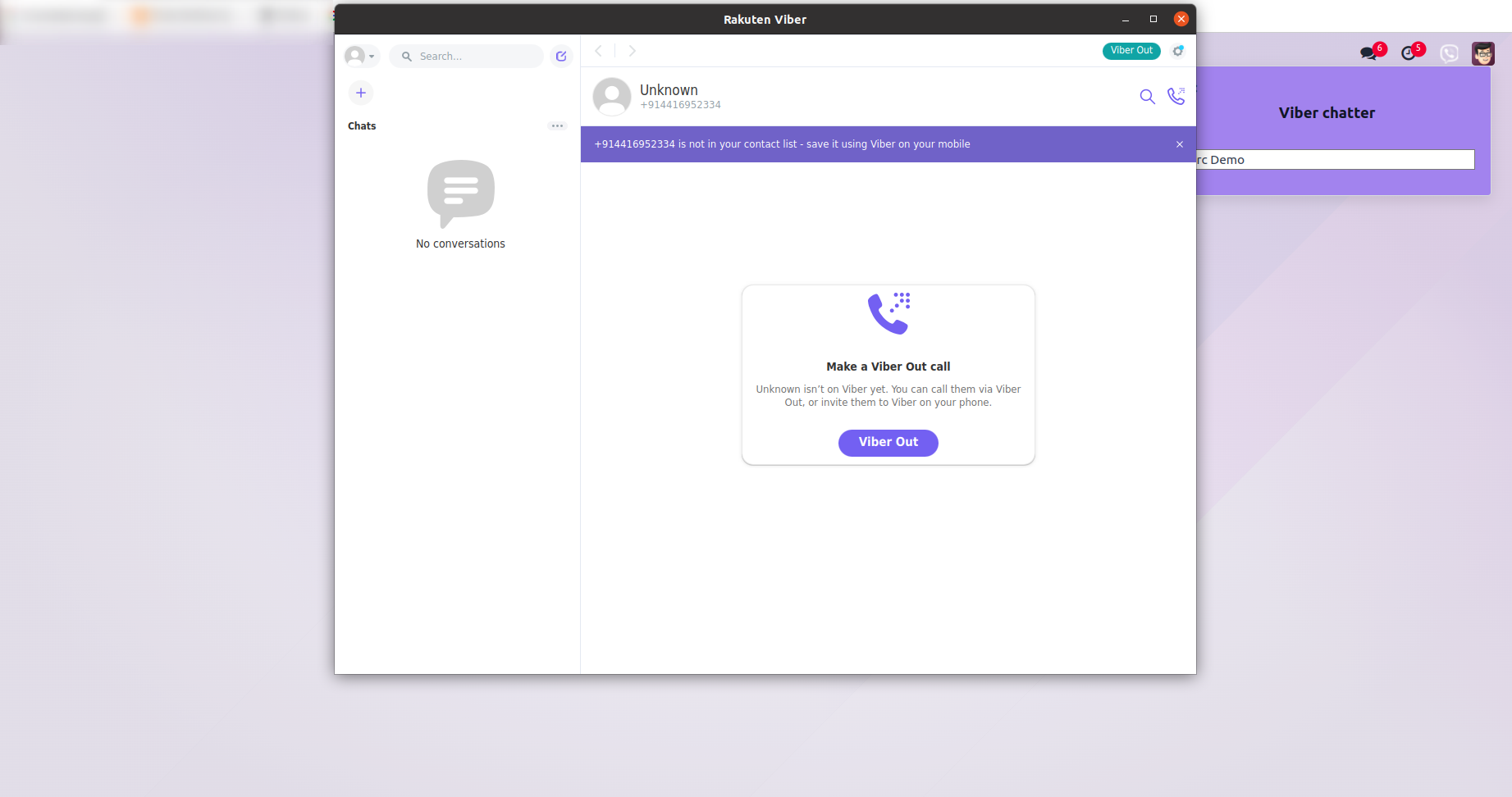
Task: Click the input field under Viber chatter
Action: click(x=1335, y=160)
